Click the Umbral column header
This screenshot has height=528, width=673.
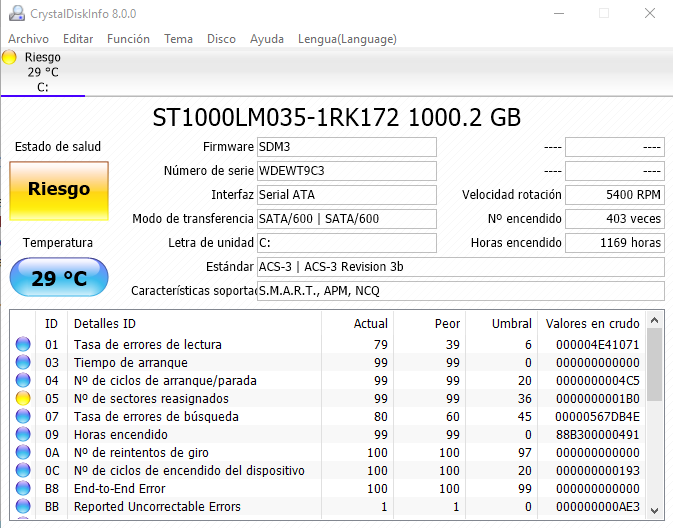coord(501,324)
